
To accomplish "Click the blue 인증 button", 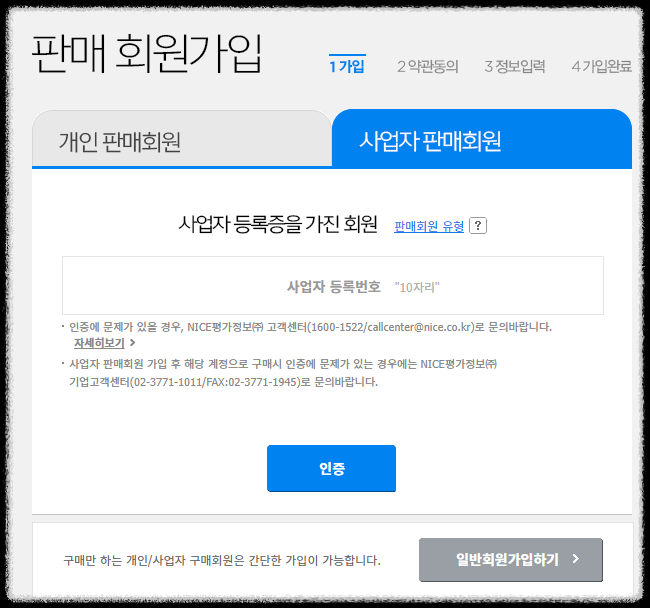I will (331, 468).
